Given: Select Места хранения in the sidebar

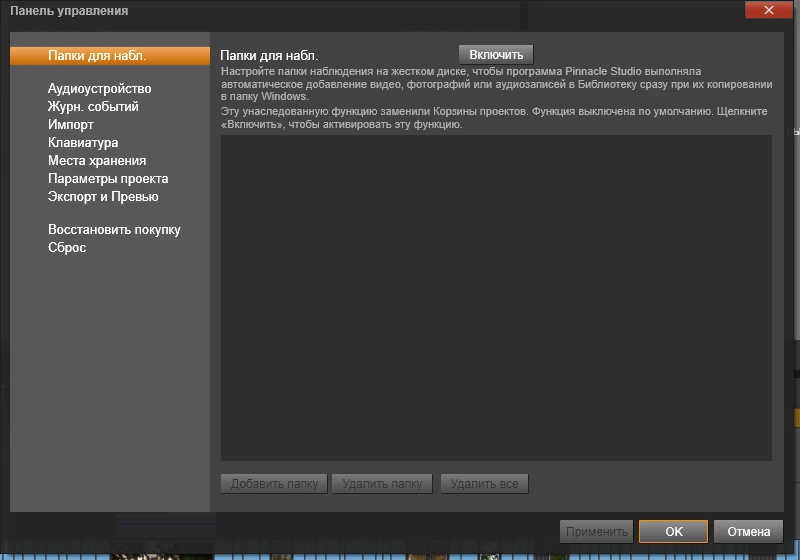Looking at the screenshot, I should (x=97, y=161).
